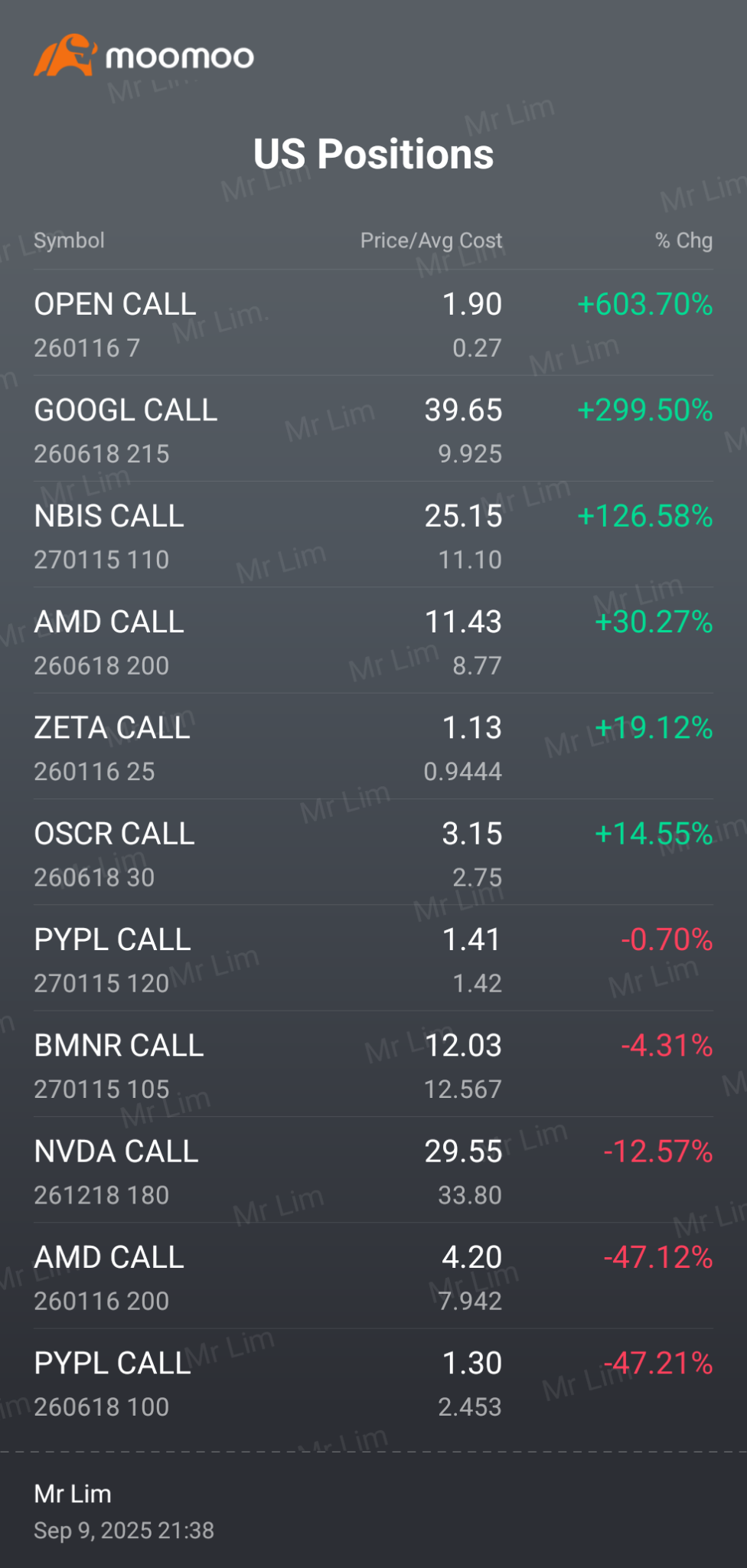Open the OPEN CALL 260116 7 position

click(x=115, y=323)
